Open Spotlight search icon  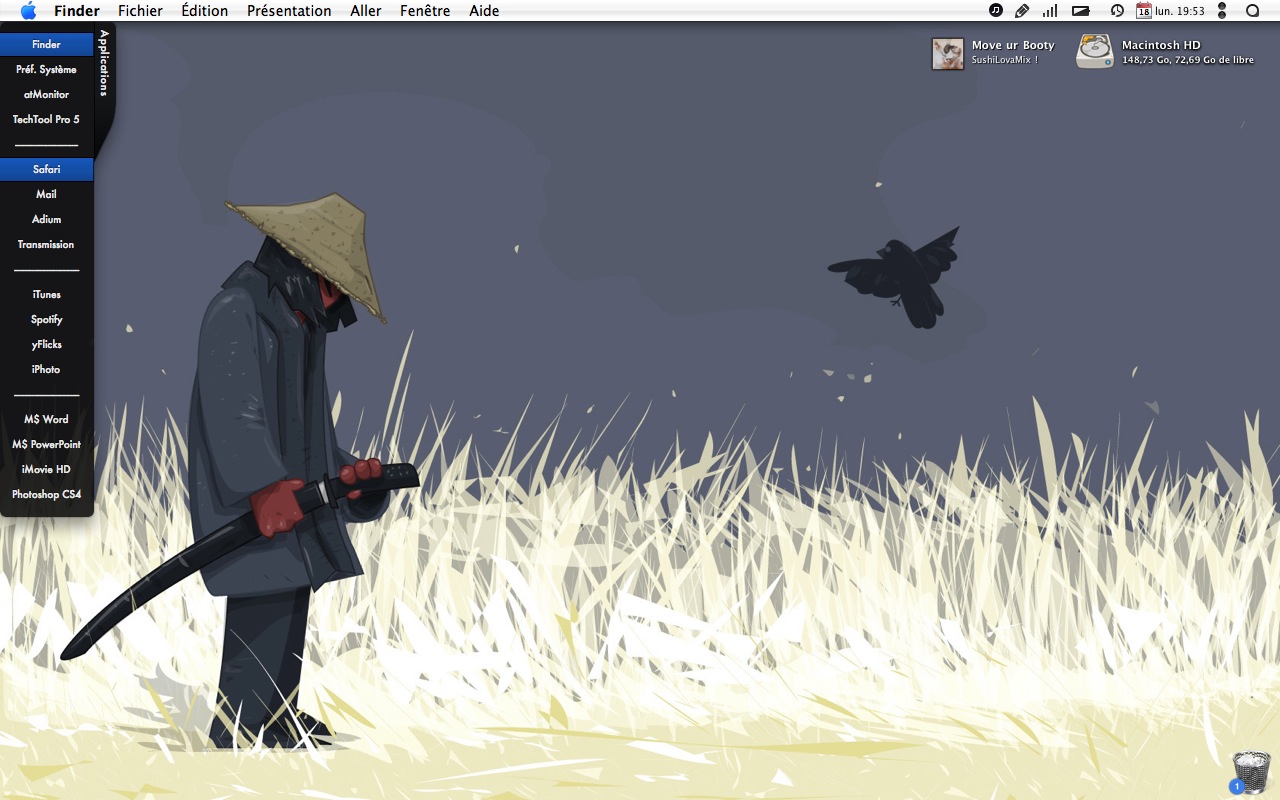pyautogui.click(x=1252, y=11)
